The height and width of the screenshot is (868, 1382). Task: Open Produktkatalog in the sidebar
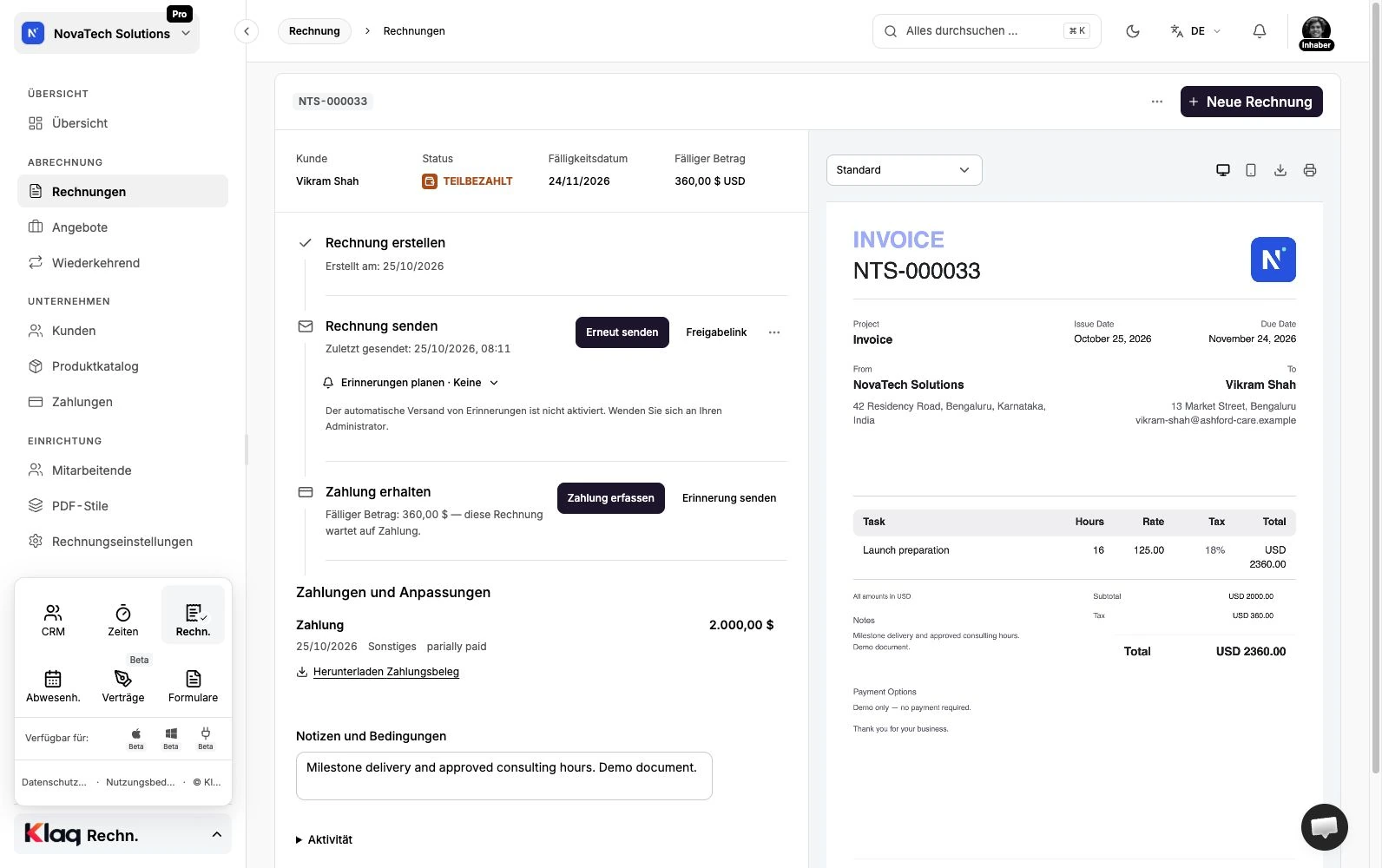[x=122, y=366]
